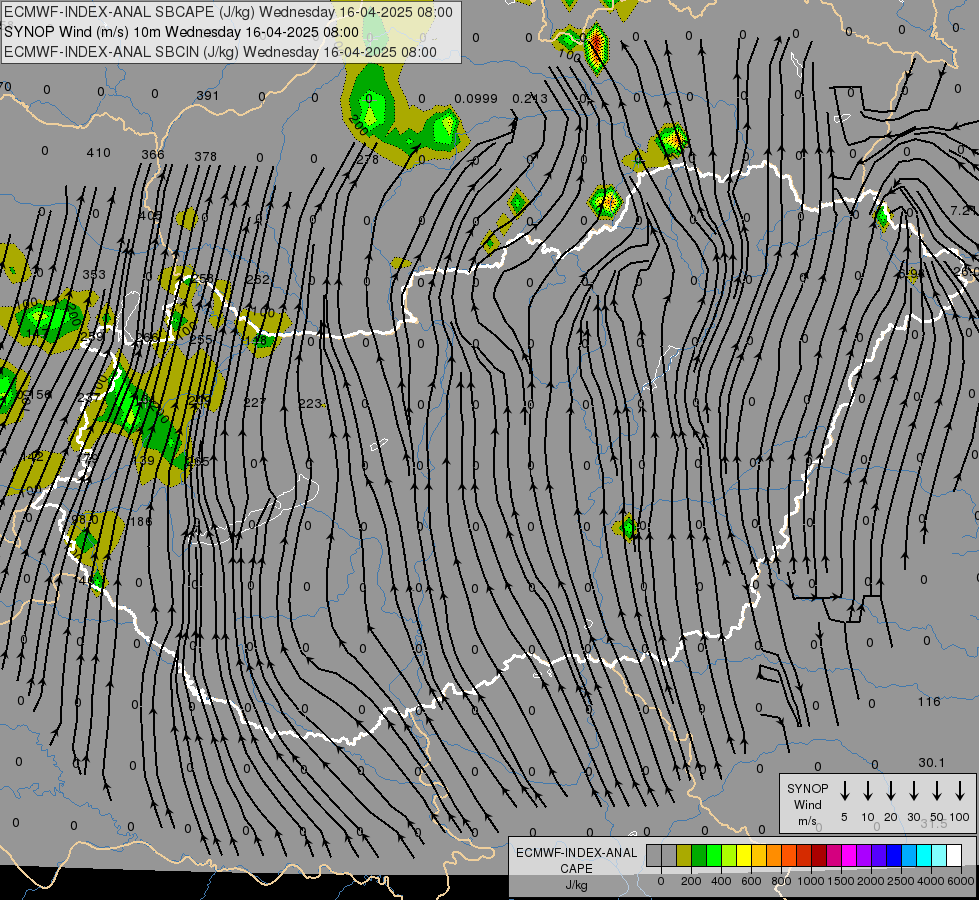The image size is (979, 900).
Task: Click the 'J/kg' unit under CAPE
Action: point(576,885)
